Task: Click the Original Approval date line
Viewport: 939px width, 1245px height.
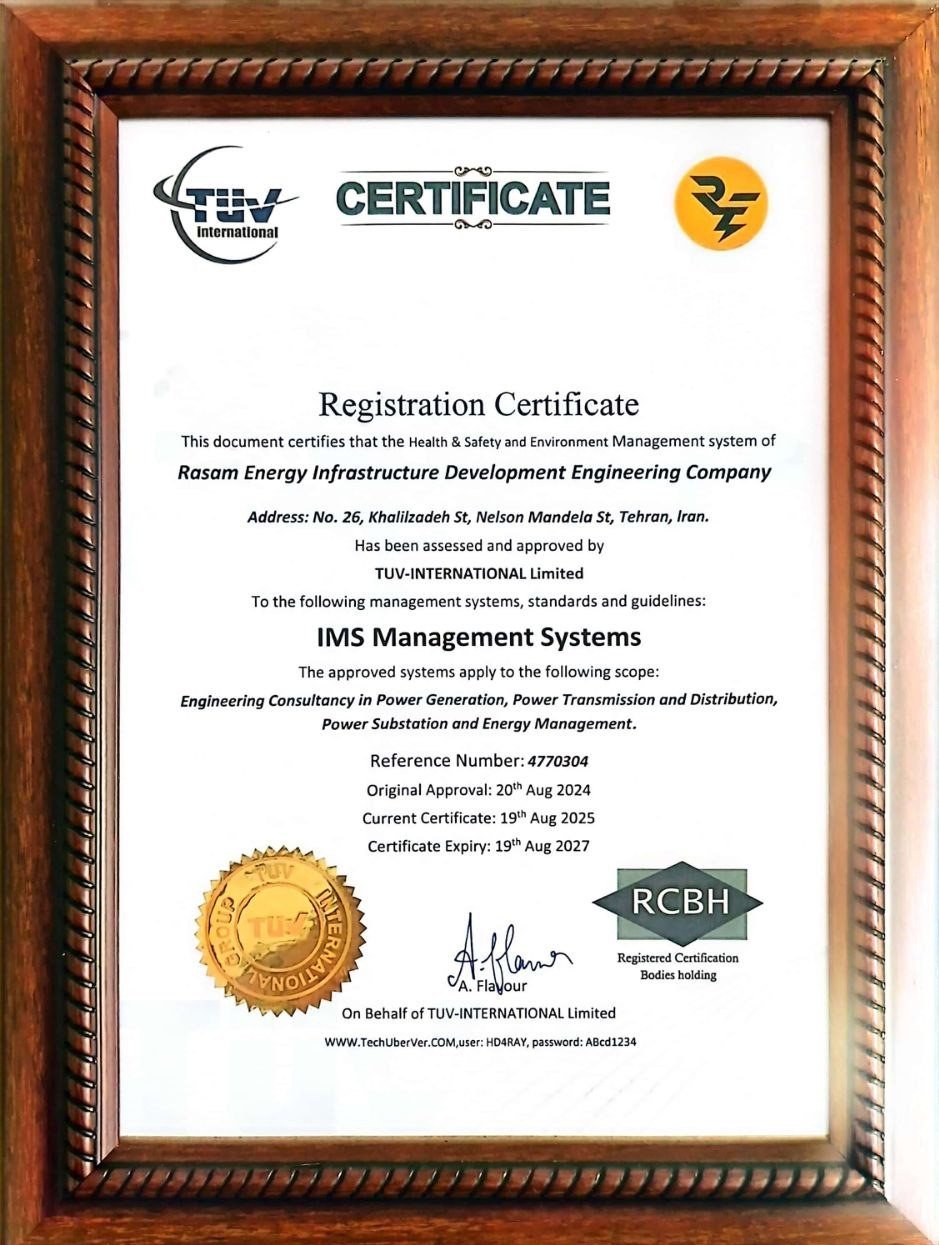Action: click(479, 789)
